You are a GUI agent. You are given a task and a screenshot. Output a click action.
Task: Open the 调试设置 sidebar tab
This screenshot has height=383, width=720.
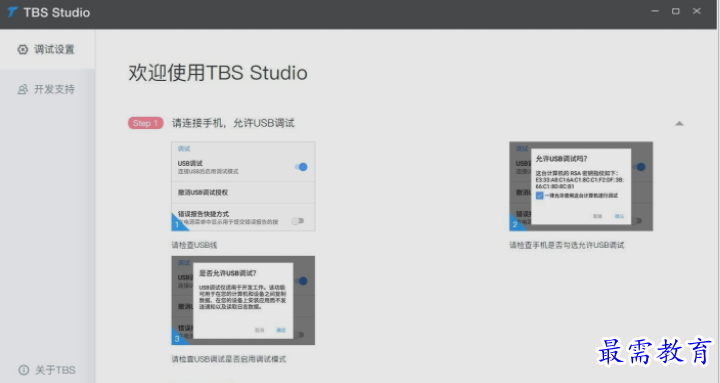(47, 49)
